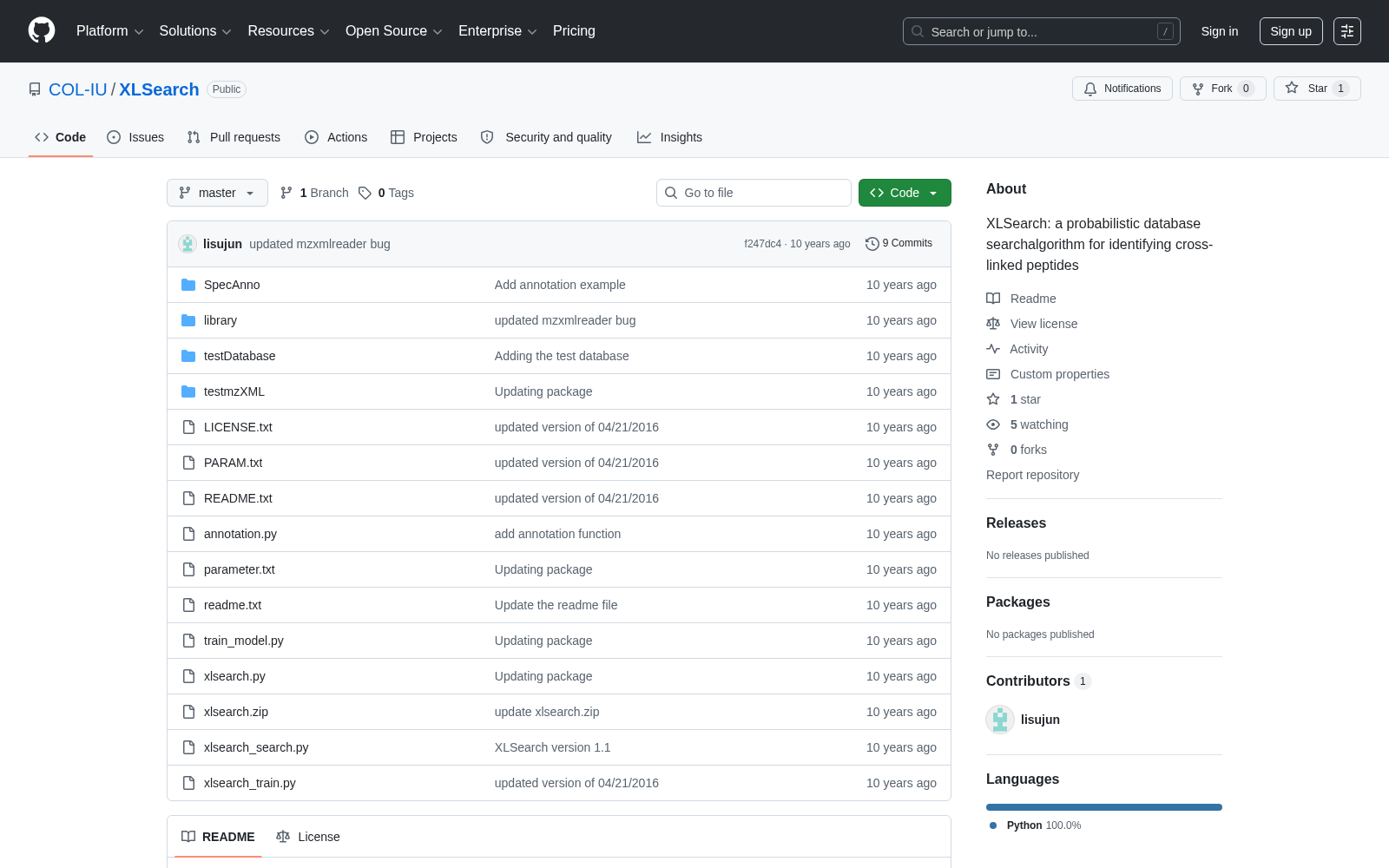Click the xlsearch.zip file icon

coord(188,712)
